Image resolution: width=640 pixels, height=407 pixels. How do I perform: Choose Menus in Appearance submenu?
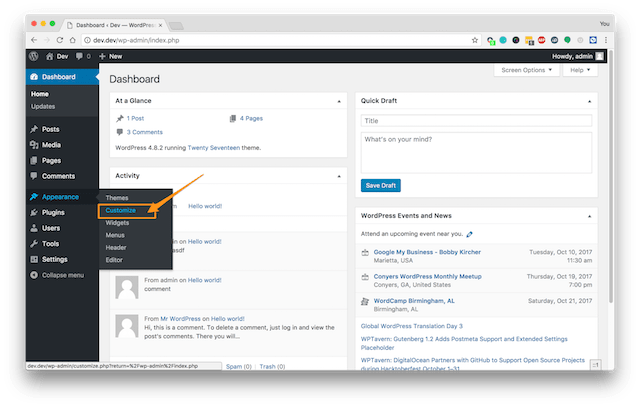point(115,235)
